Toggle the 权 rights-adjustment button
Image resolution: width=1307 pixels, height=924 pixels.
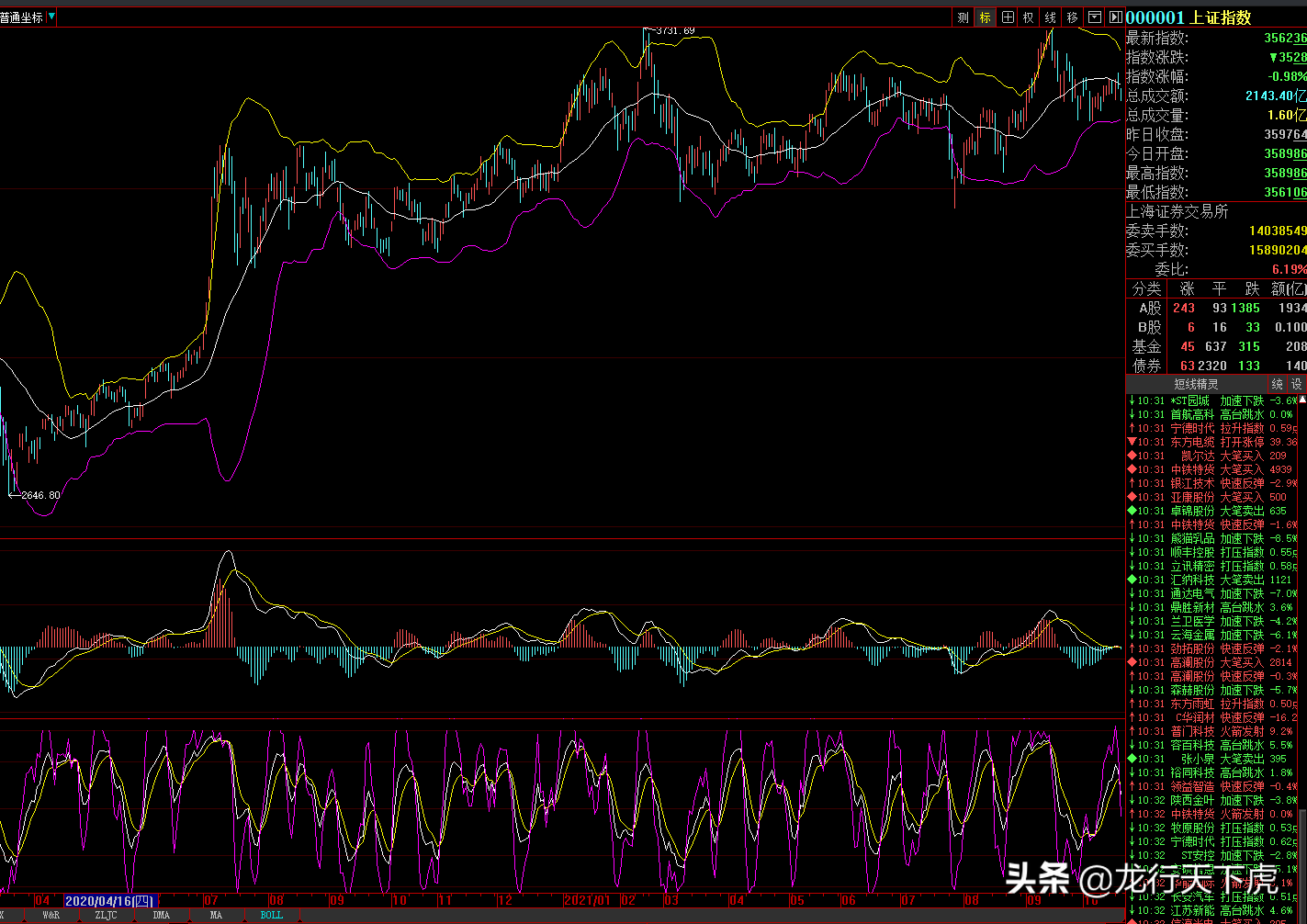click(1029, 17)
